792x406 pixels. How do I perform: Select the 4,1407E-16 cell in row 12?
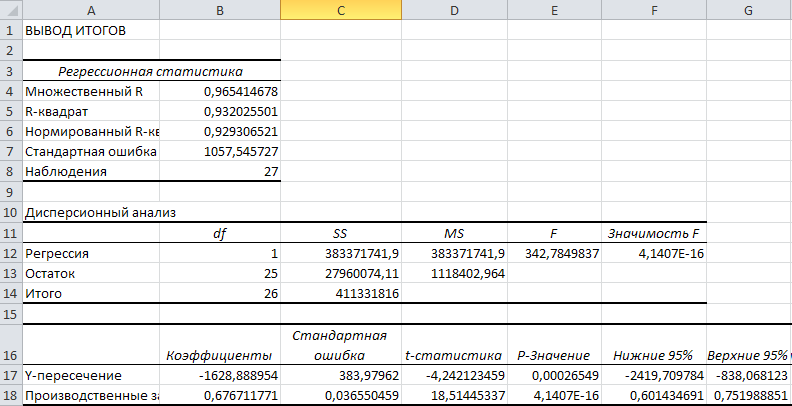(x=654, y=253)
